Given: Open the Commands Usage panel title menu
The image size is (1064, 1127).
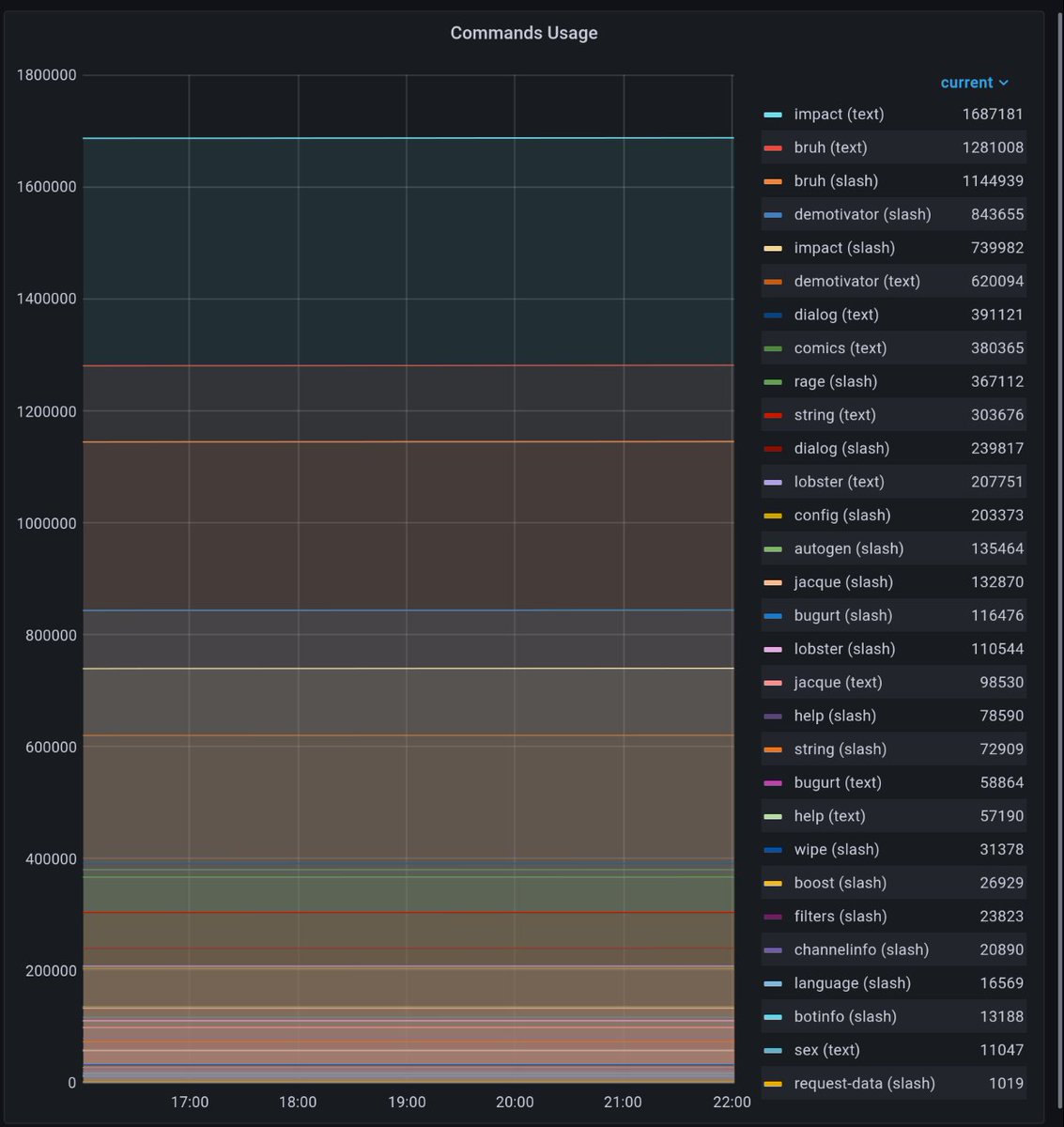Looking at the screenshot, I should point(524,33).
